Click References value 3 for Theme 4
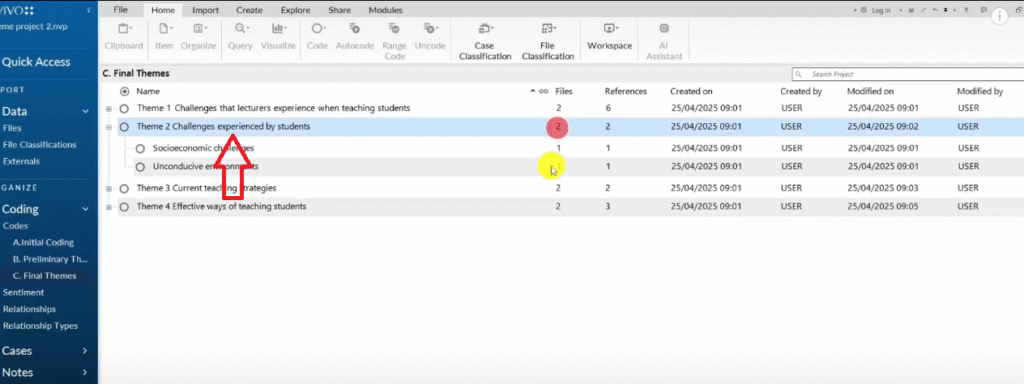The height and width of the screenshot is (384, 1024). (607, 206)
